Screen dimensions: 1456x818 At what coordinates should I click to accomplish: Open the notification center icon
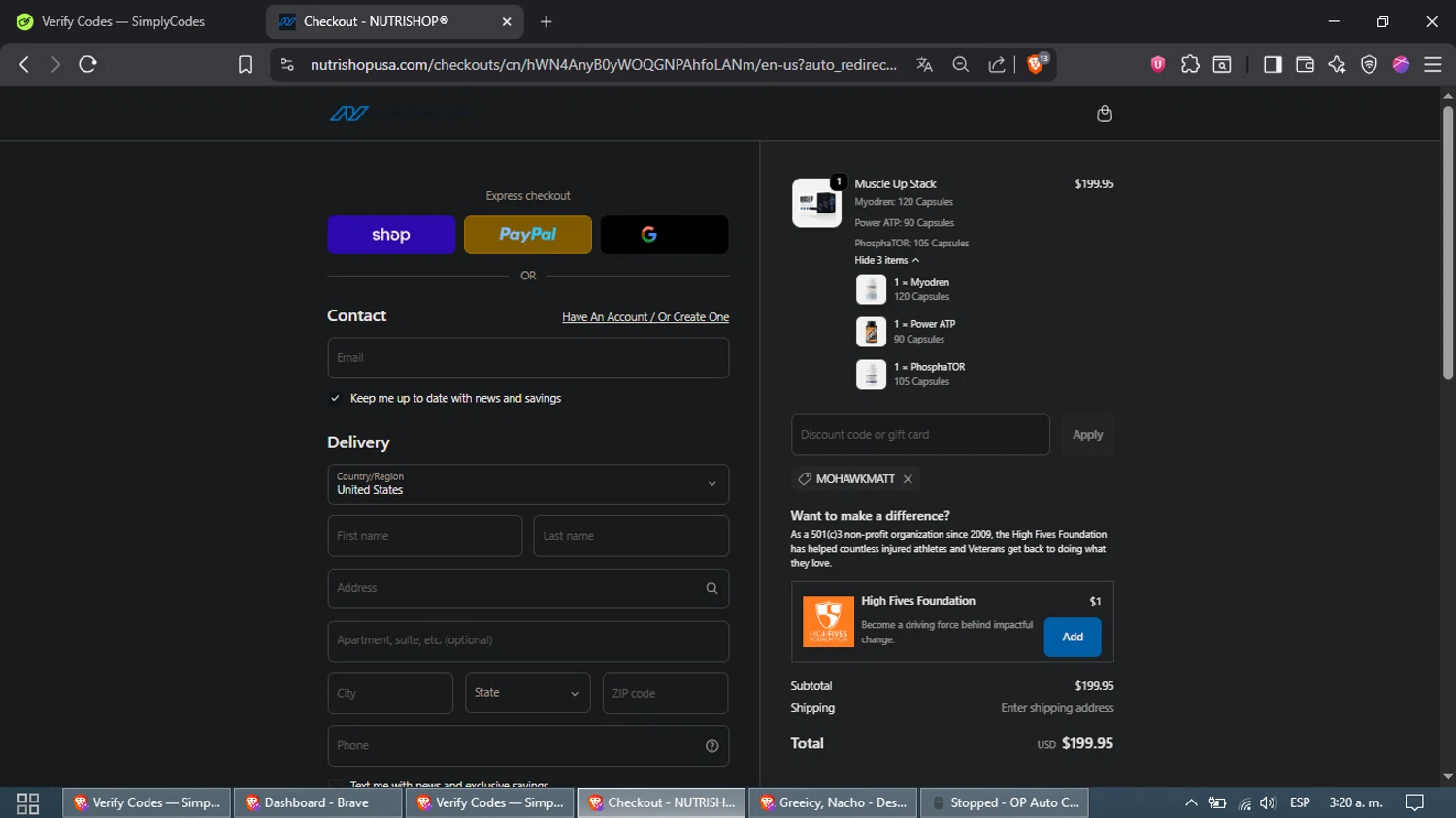1415,803
